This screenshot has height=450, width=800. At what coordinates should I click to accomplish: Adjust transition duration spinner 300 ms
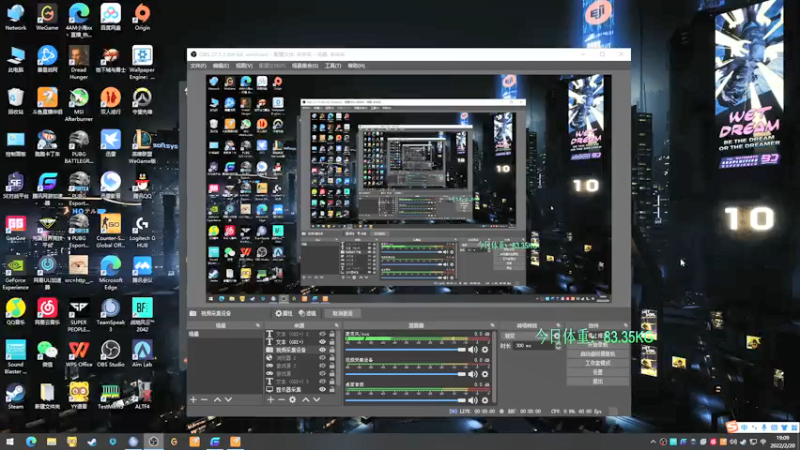click(x=535, y=345)
